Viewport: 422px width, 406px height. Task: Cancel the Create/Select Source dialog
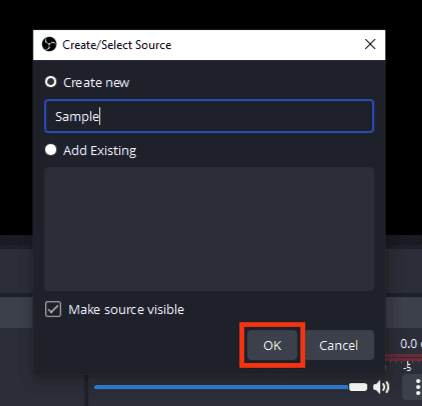[x=339, y=345]
